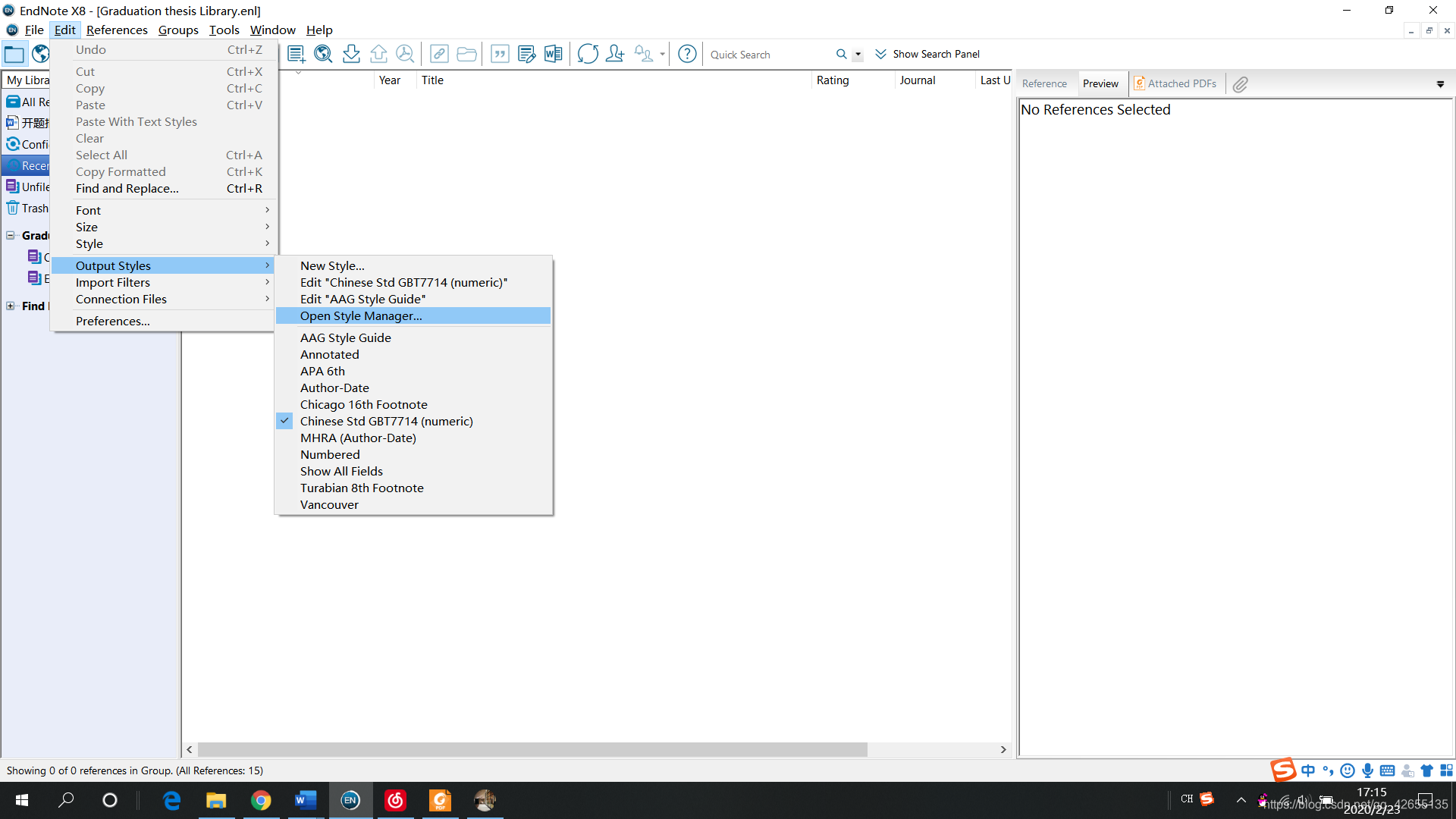This screenshot has height=819, width=1456.
Task: Click Show Search Panel button
Action: (927, 54)
